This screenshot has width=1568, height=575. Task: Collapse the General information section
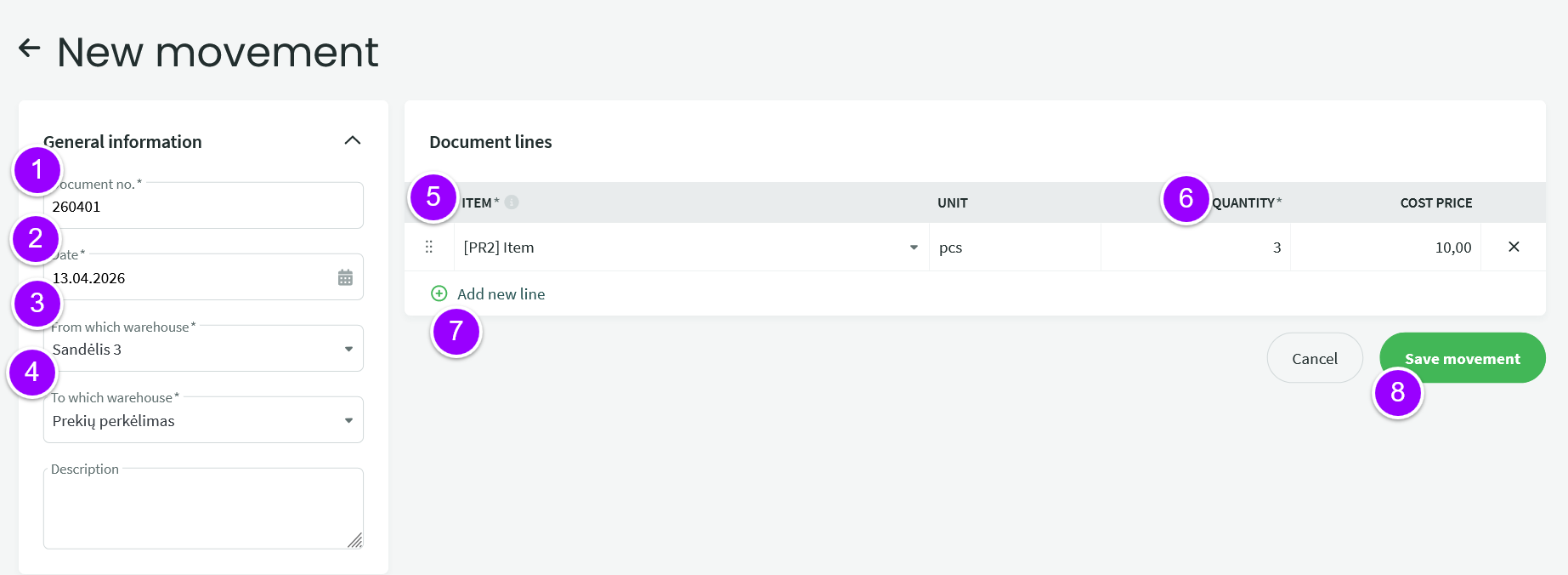pos(352,140)
